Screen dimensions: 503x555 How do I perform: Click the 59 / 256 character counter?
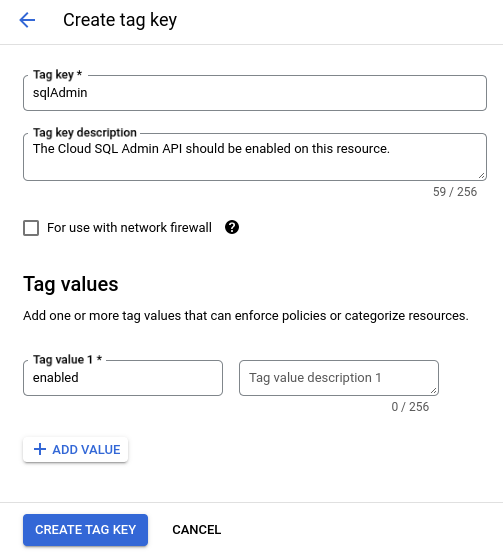[455, 192]
